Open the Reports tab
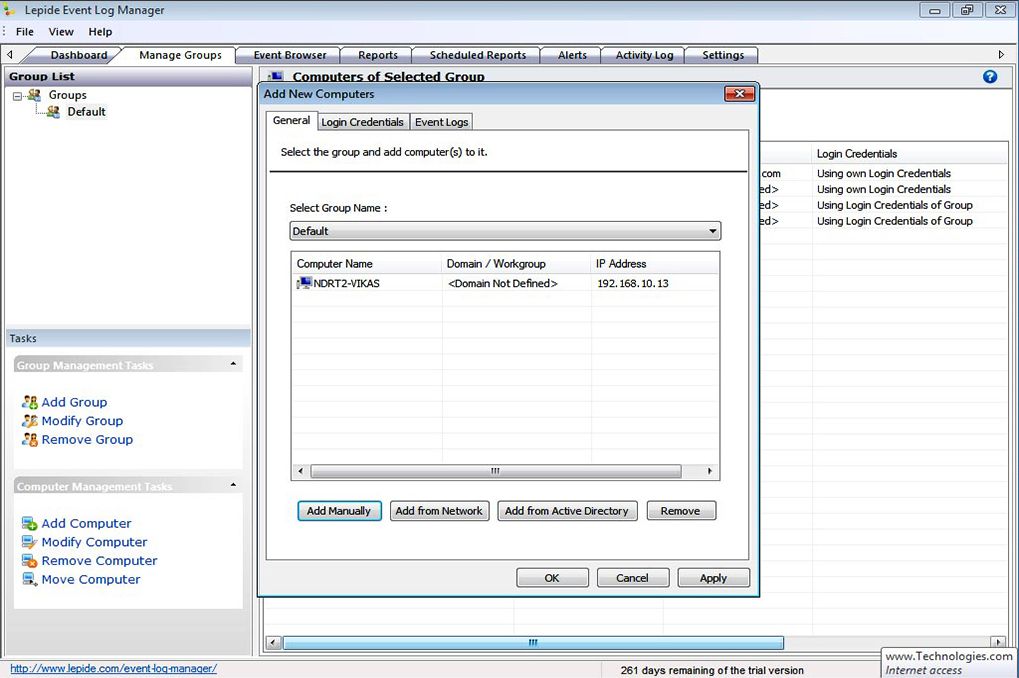 (x=378, y=55)
